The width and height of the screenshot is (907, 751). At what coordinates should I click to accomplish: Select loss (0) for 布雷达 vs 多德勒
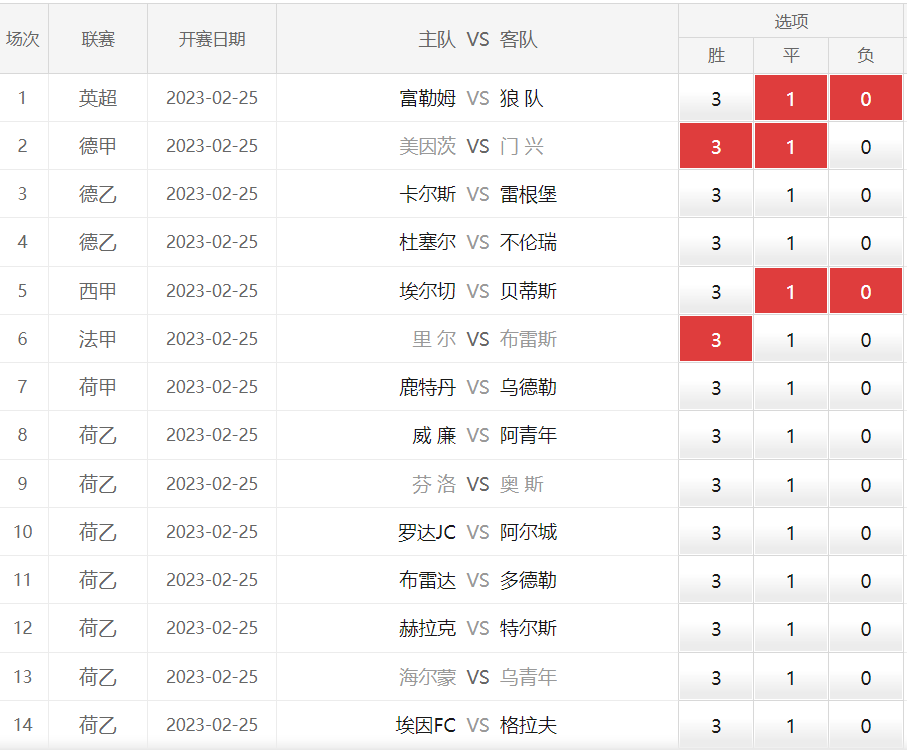pyautogui.click(x=866, y=580)
